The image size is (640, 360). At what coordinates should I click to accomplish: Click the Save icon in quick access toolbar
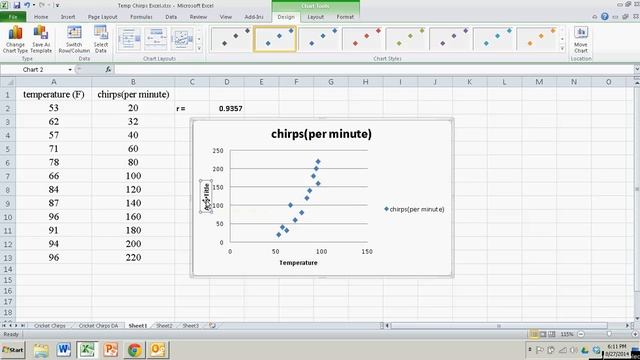(x=17, y=5)
